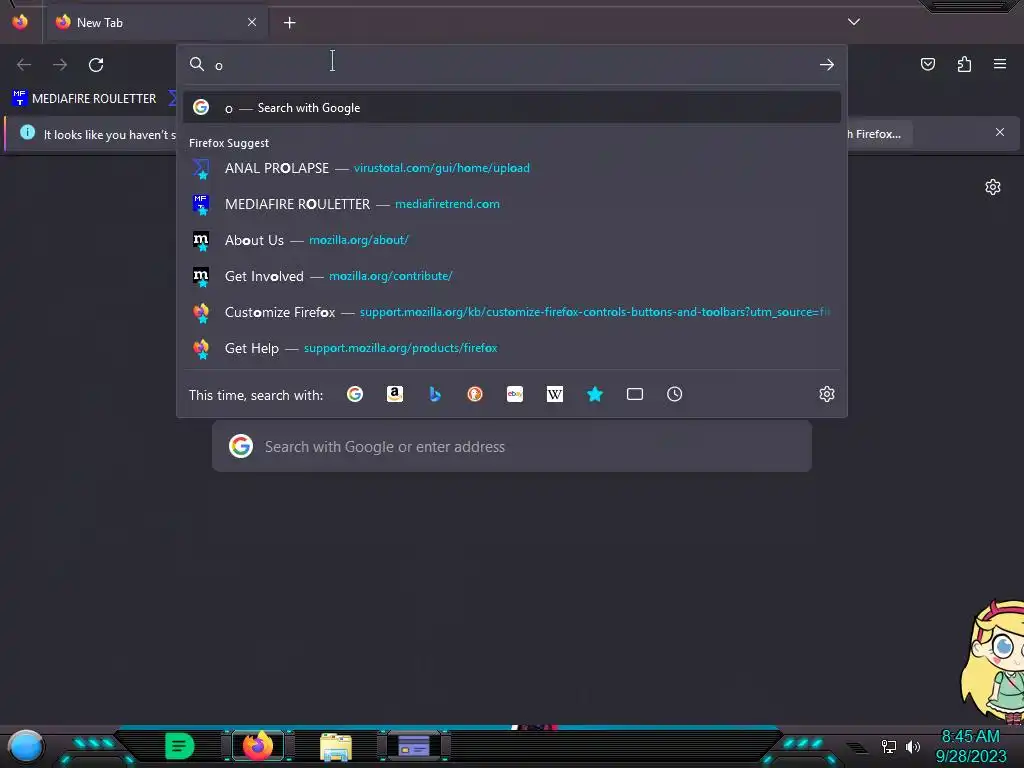Click the notification Firefox... button
Viewport: 1024px width, 768px height.
(878, 134)
